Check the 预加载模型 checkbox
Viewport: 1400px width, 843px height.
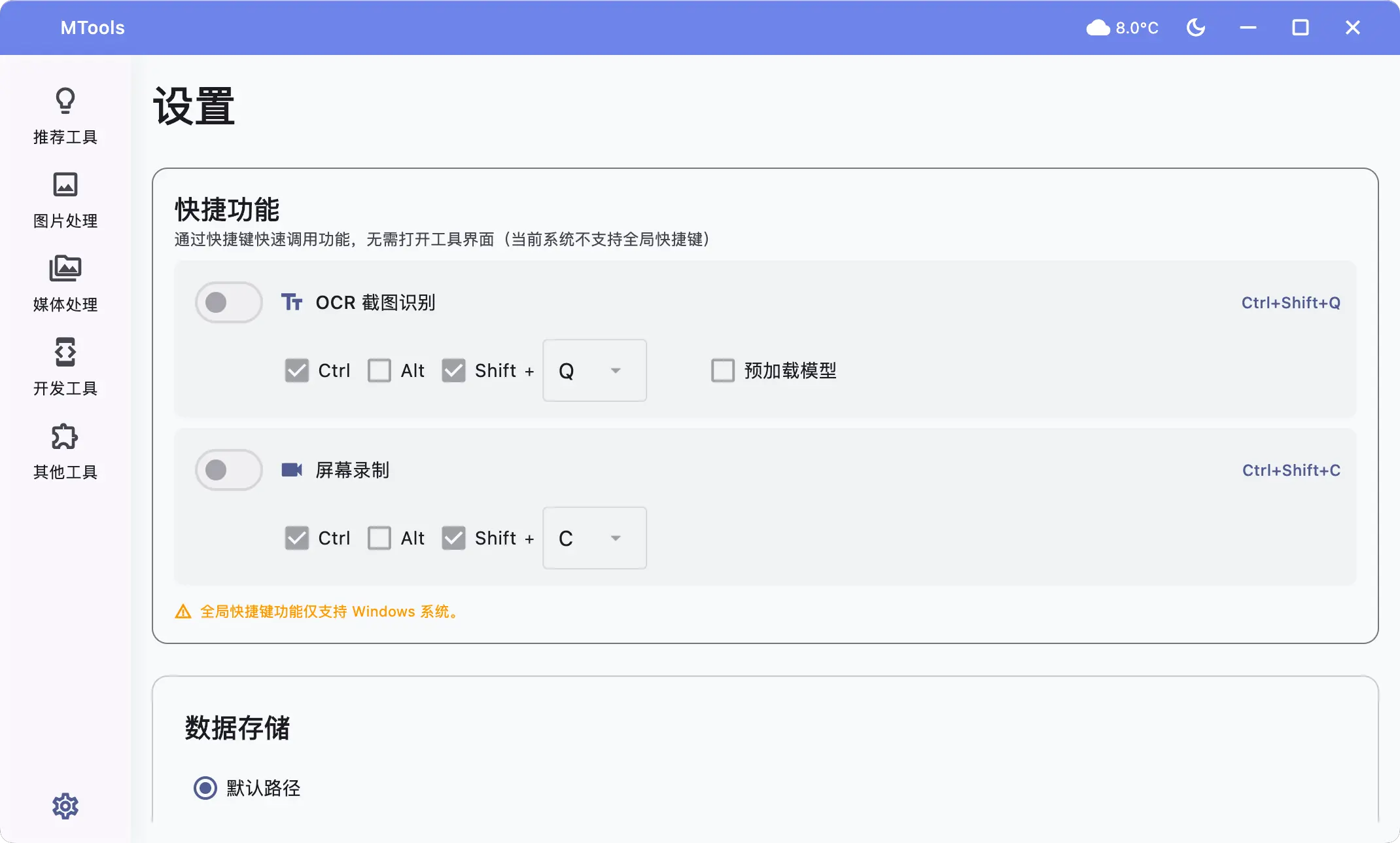(x=723, y=370)
